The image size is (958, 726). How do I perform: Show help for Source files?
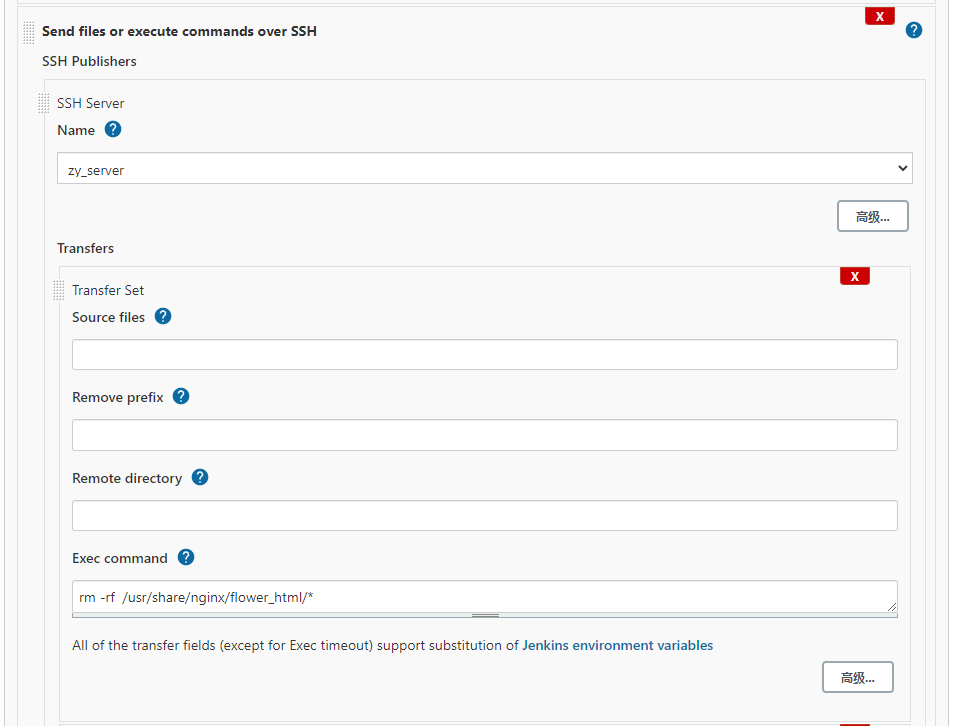tap(163, 316)
